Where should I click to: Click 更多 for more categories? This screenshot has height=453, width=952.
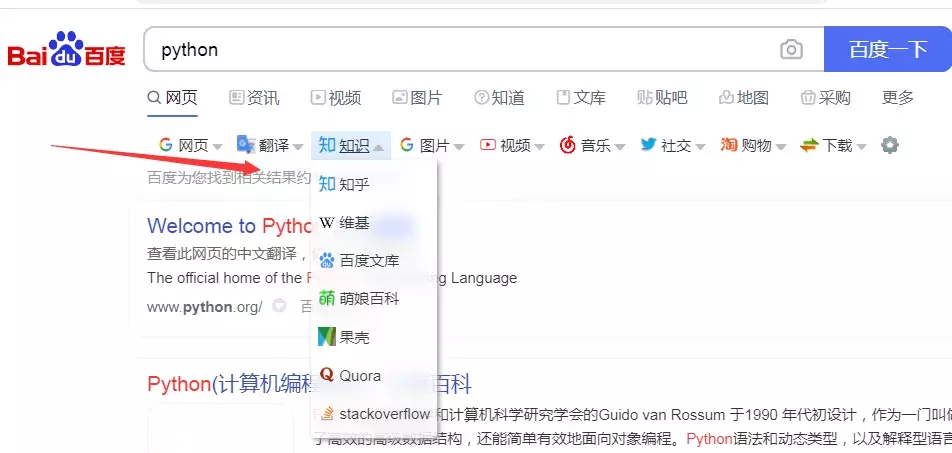point(897,97)
